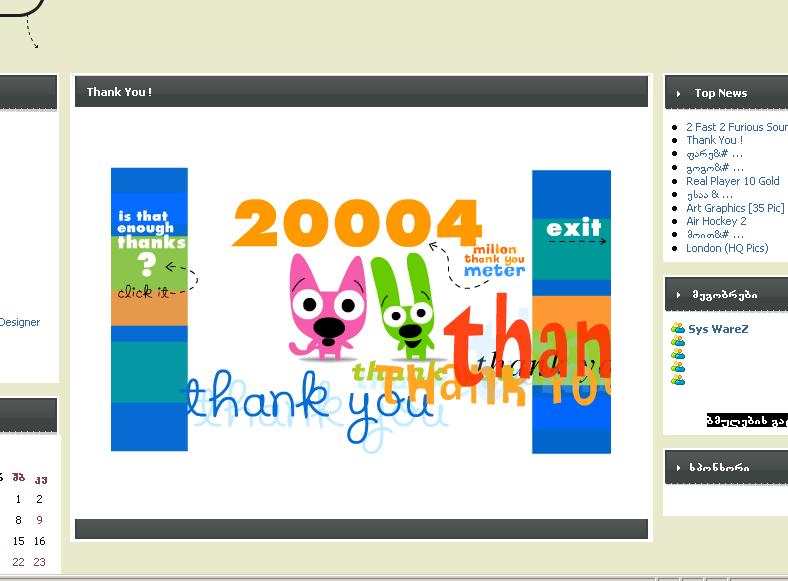The height and width of the screenshot is (581, 788).
Task: Open the ფარე&# ... news link
Action: [x=714, y=154]
